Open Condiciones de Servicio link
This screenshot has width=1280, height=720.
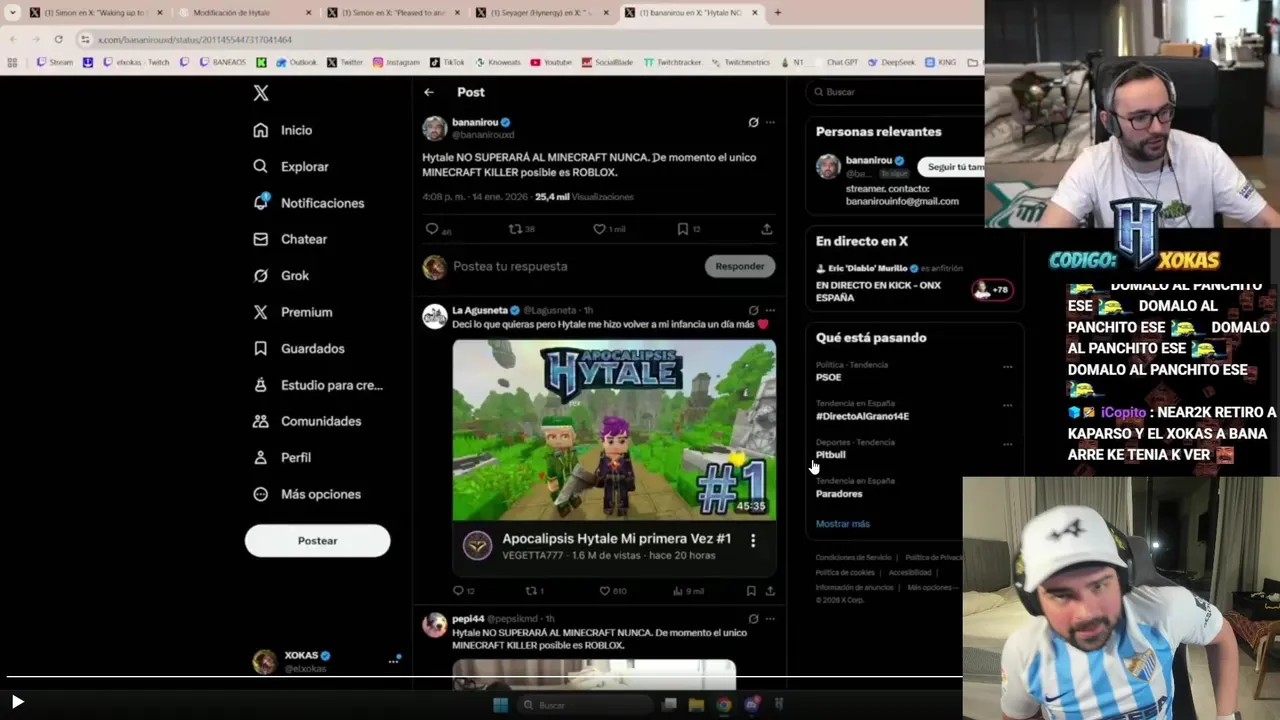pos(853,557)
